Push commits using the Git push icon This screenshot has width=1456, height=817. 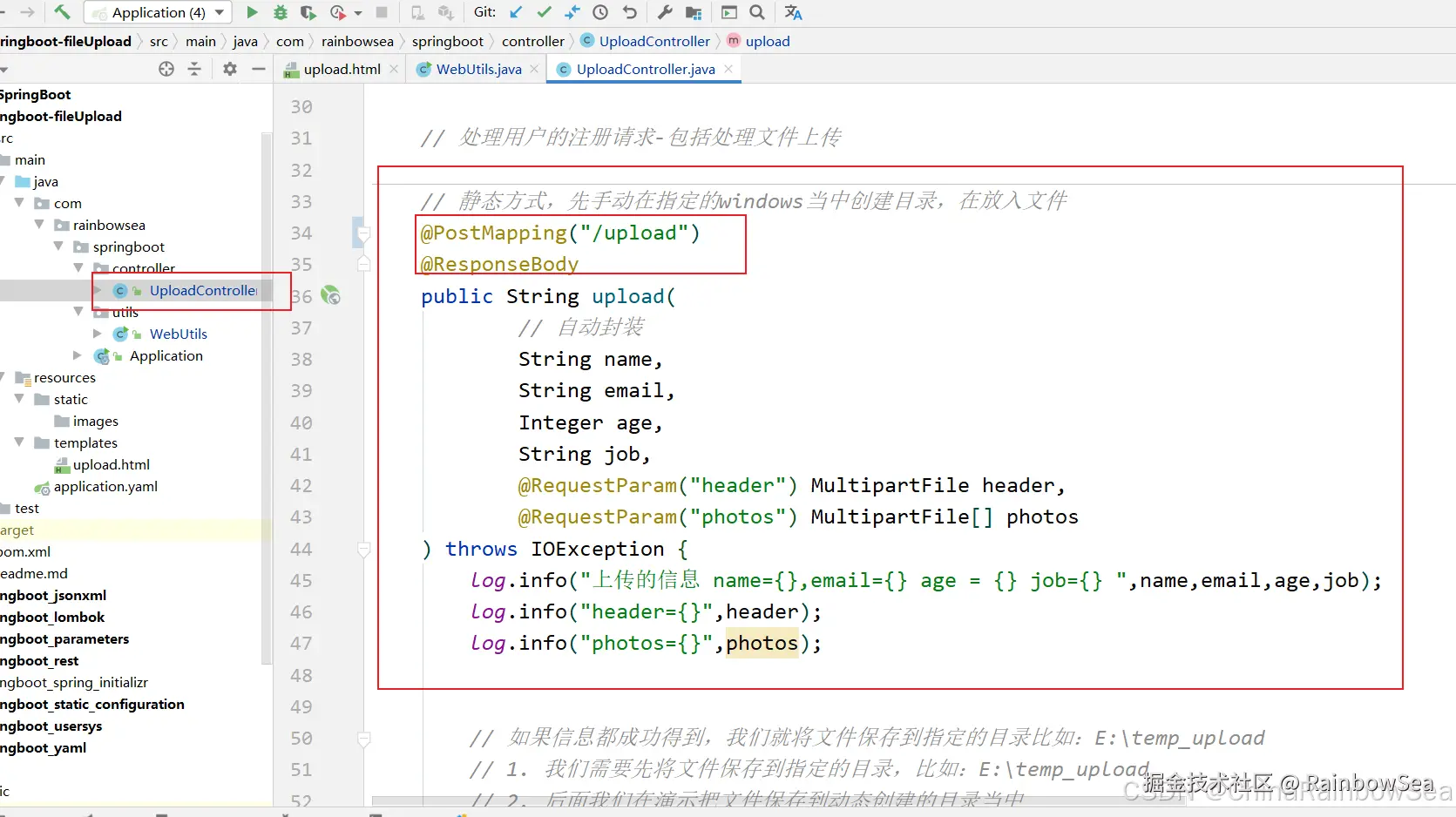click(x=572, y=12)
